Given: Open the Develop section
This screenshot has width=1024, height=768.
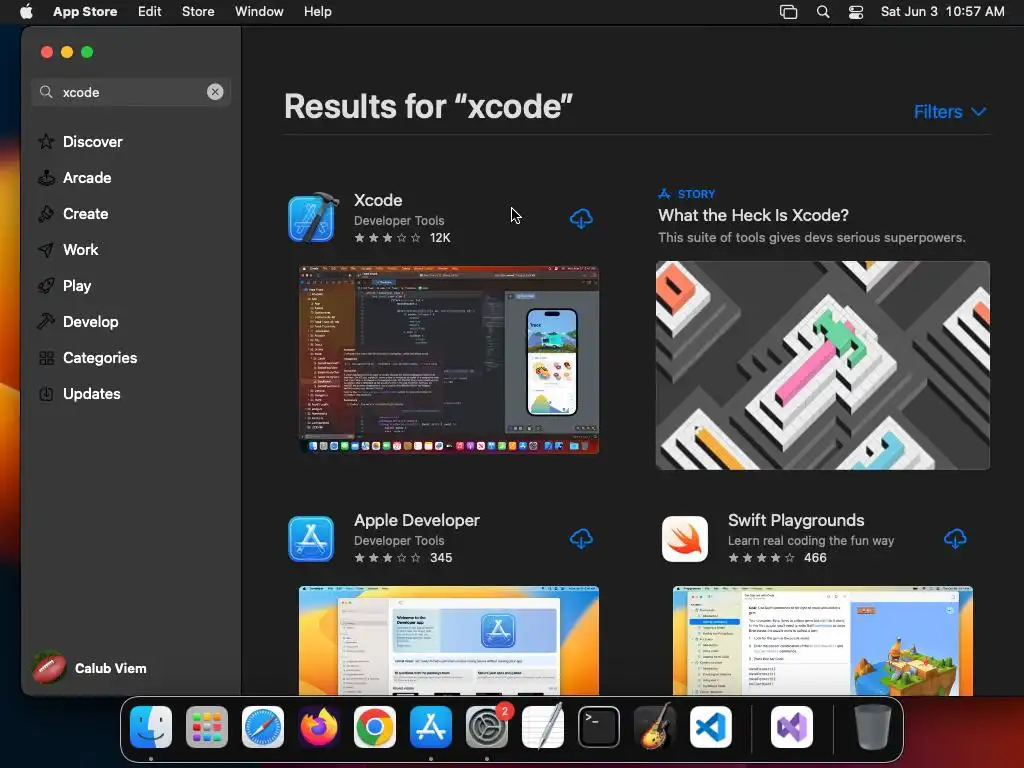Looking at the screenshot, I should coord(90,321).
